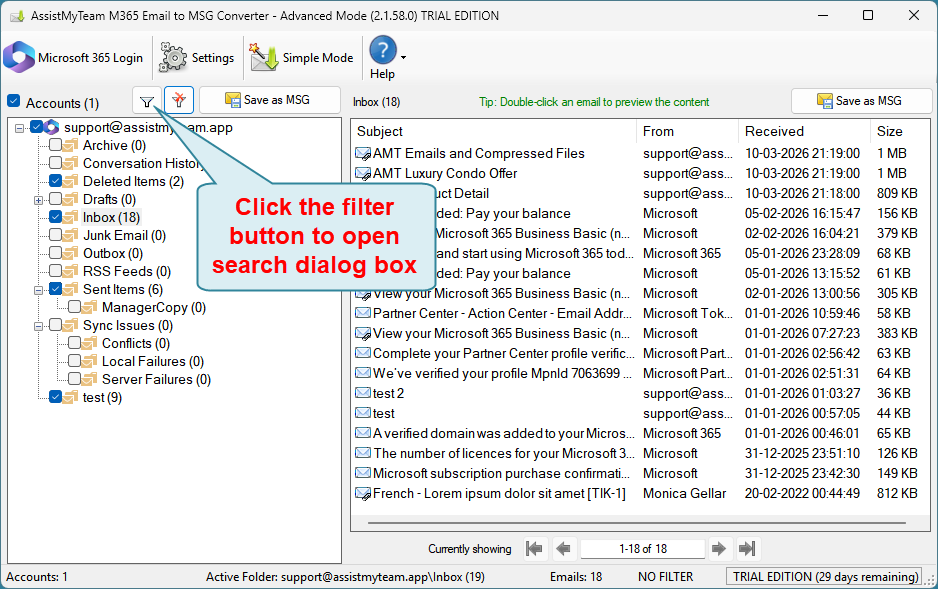The image size is (938, 589).
Task: Go to next page arrow
Action: (x=719, y=548)
